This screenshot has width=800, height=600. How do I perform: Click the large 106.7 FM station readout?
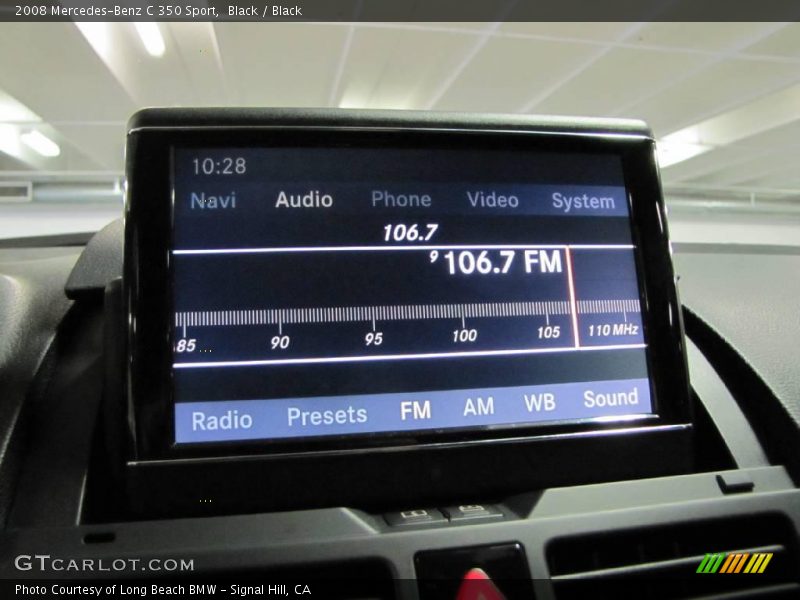coord(503,263)
